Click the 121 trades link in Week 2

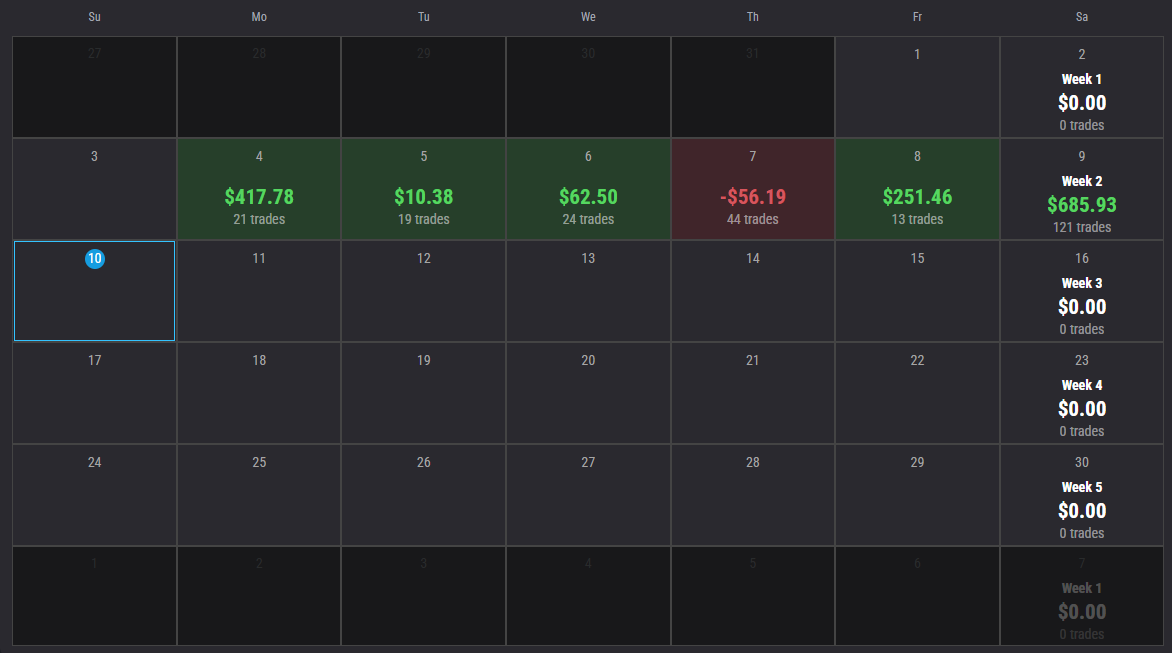[1081, 227]
